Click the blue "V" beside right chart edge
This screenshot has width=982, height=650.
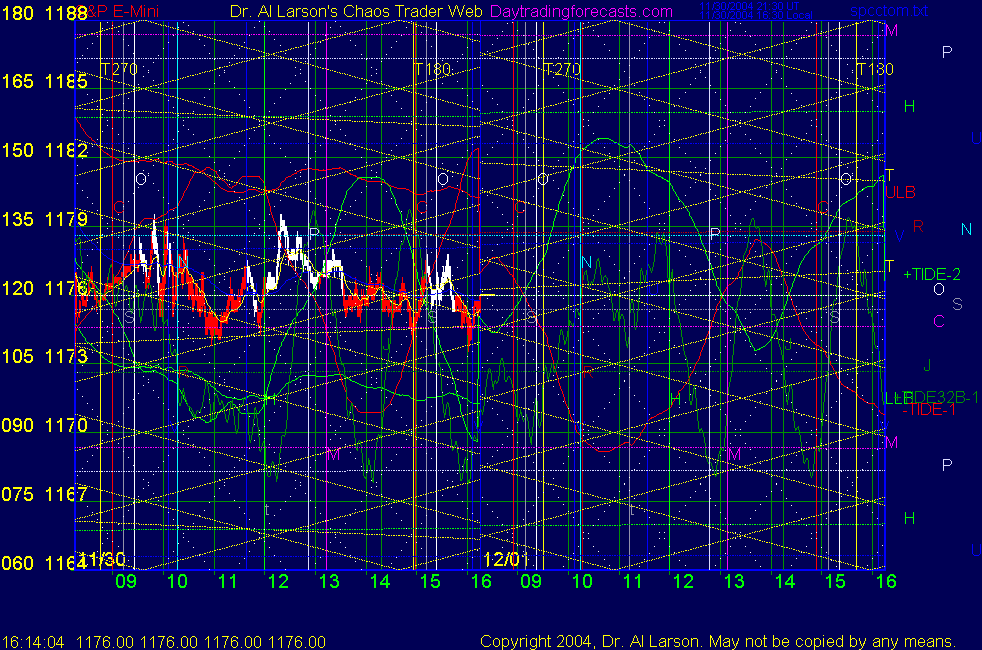(x=899, y=236)
